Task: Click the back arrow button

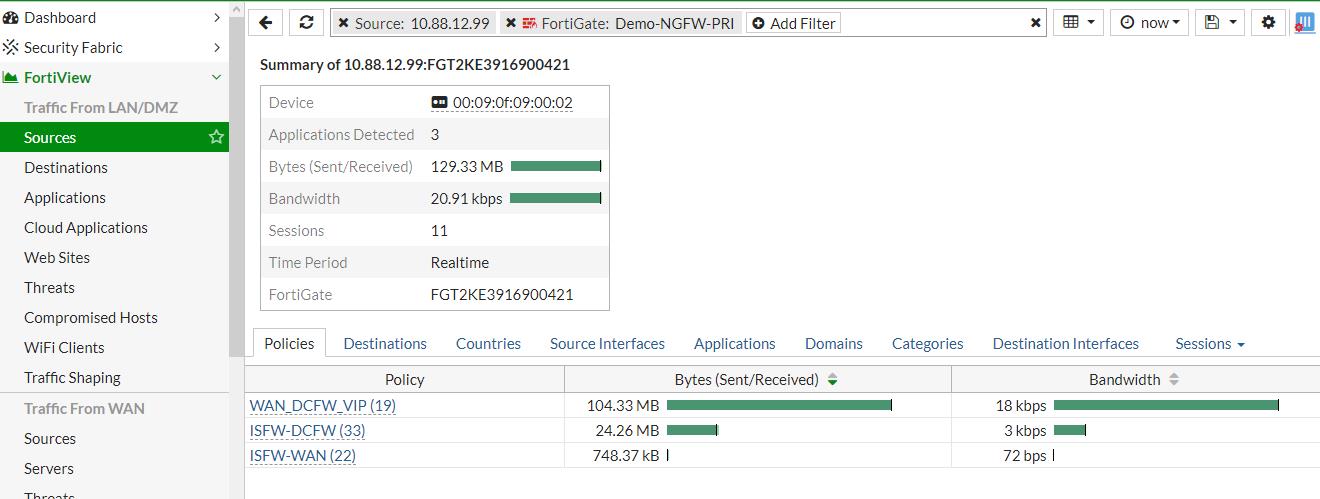Action: click(266, 22)
